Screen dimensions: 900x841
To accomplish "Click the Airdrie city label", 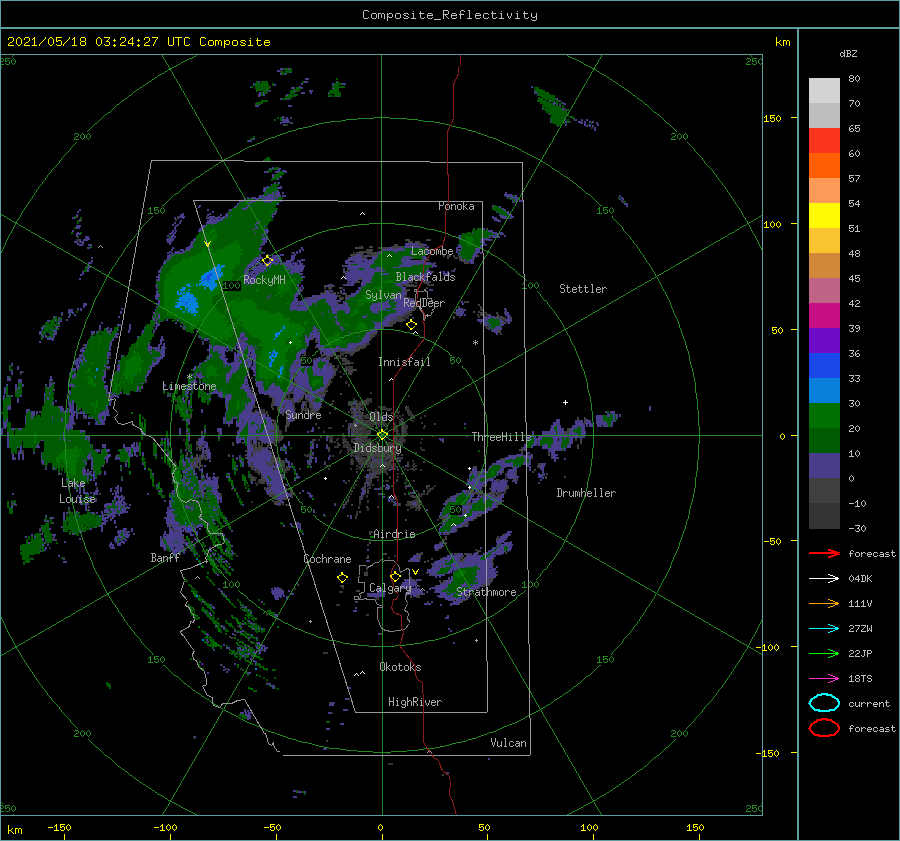I will (x=394, y=534).
